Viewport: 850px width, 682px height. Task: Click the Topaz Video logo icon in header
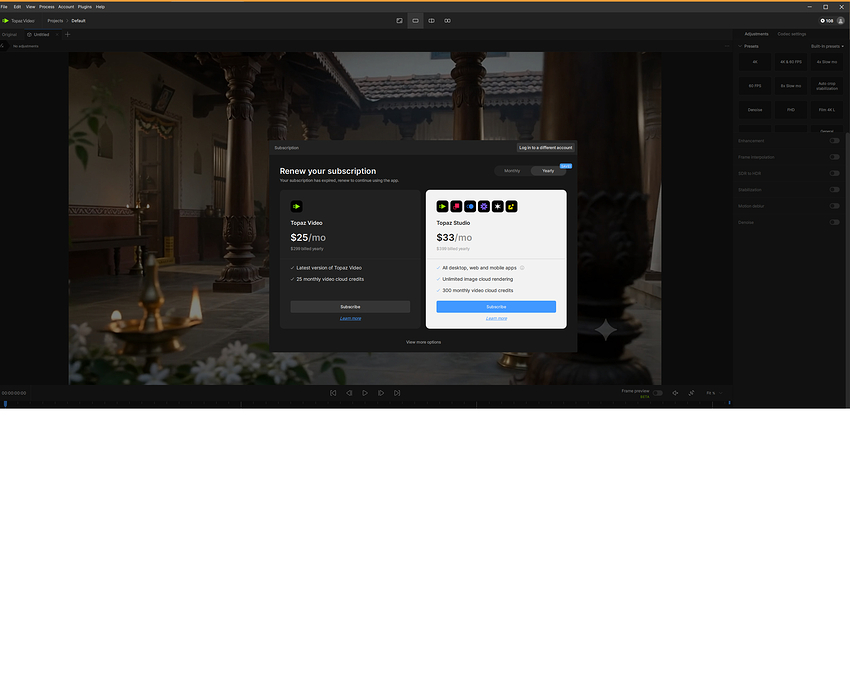5,21
